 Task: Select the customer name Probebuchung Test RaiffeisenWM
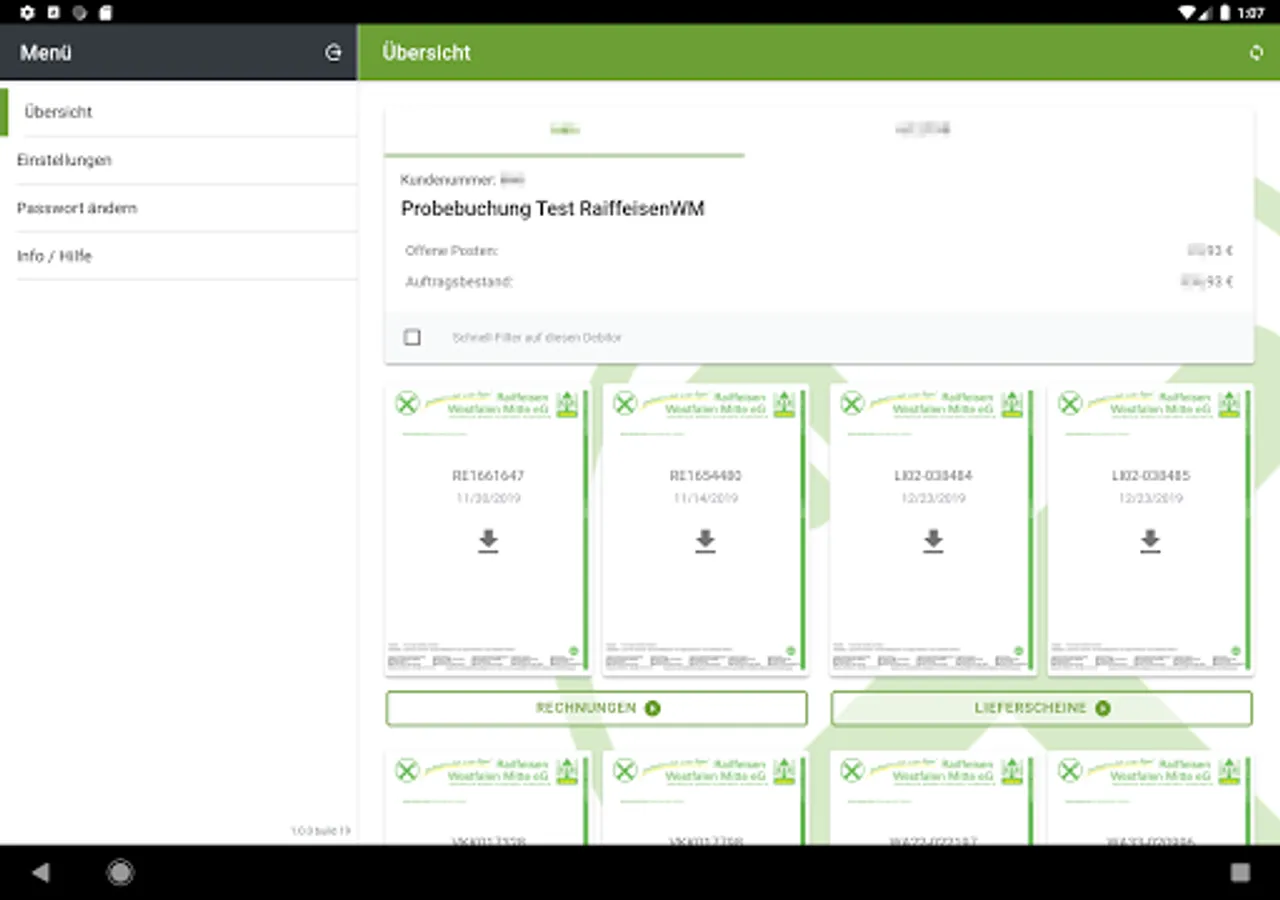(553, 209)
